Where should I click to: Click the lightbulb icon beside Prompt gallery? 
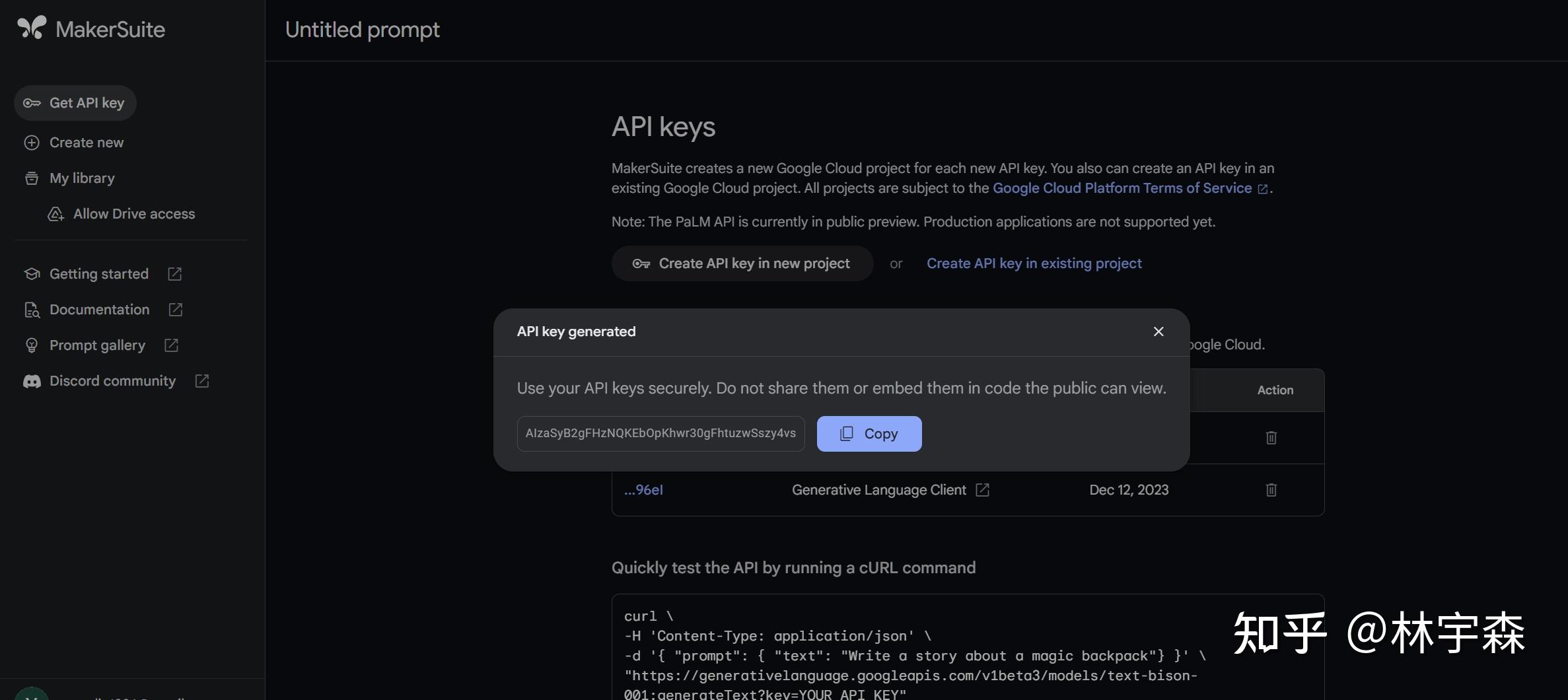point(32,345)
